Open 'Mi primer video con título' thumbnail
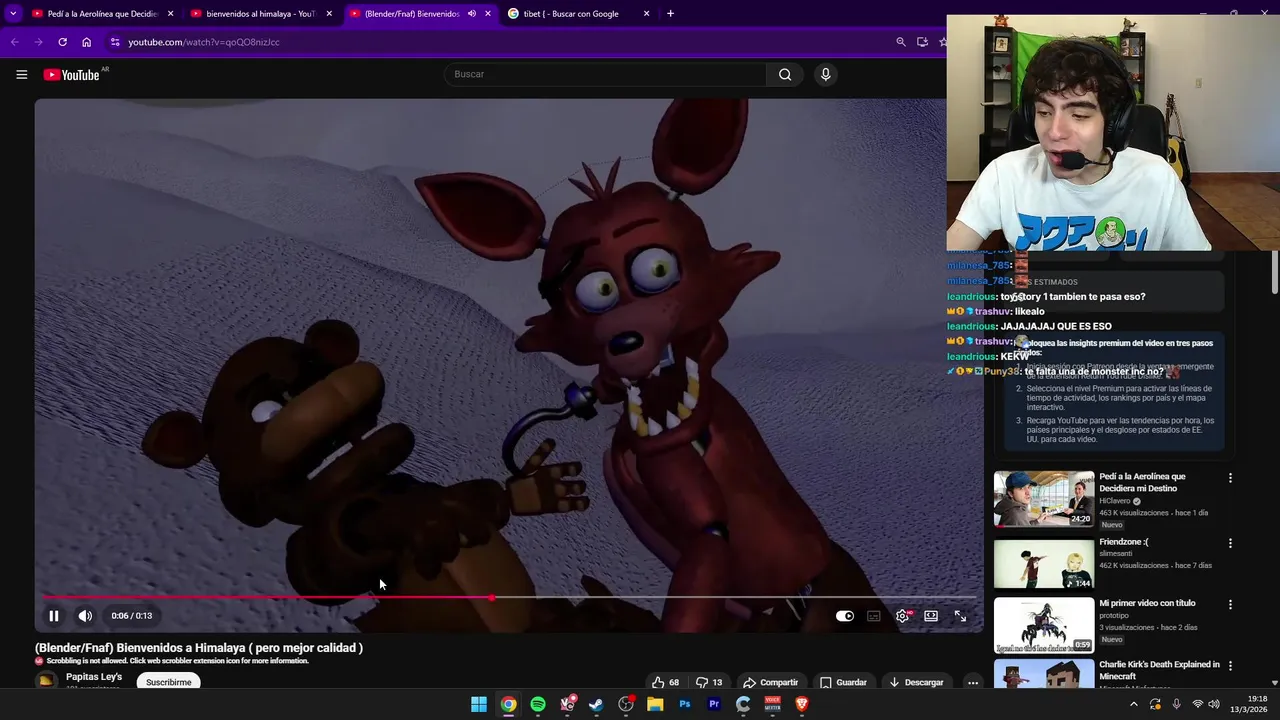 click(1044, 625)
